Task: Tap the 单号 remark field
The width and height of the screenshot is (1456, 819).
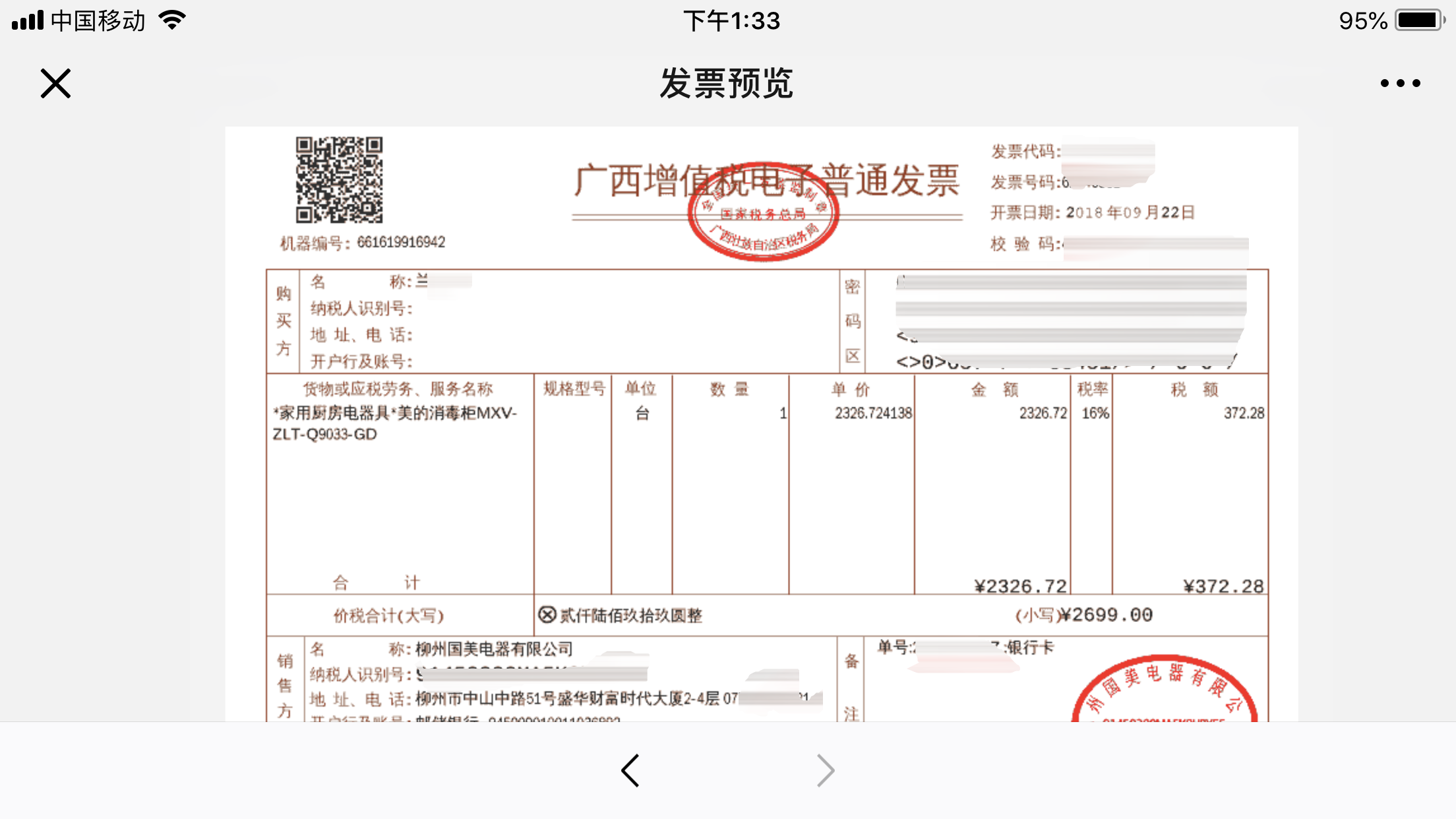Action: tap(965, 648)
